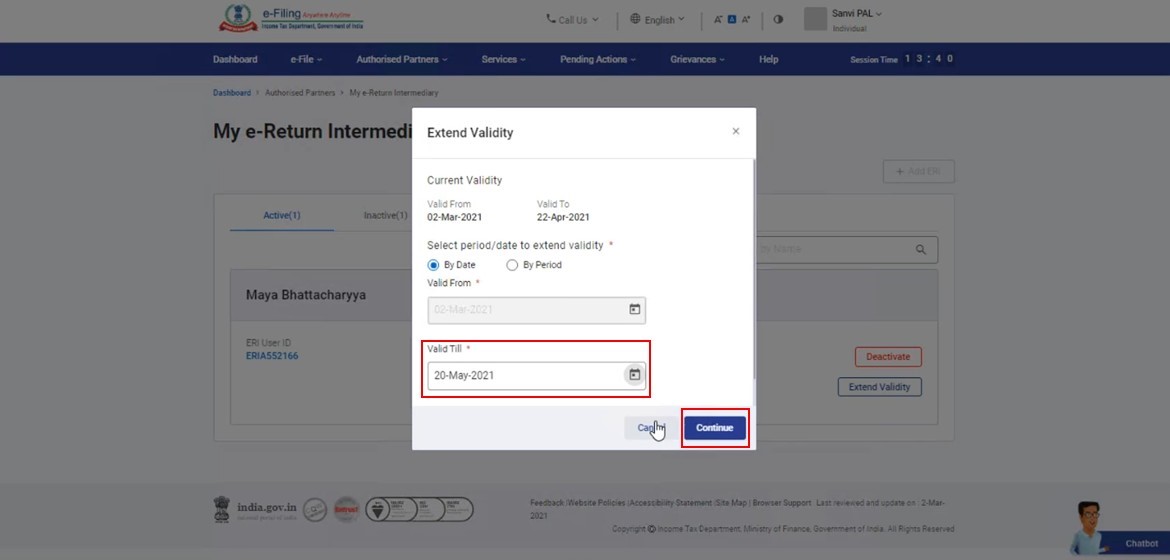Open the Authorised Partners menu

point(401,59)
